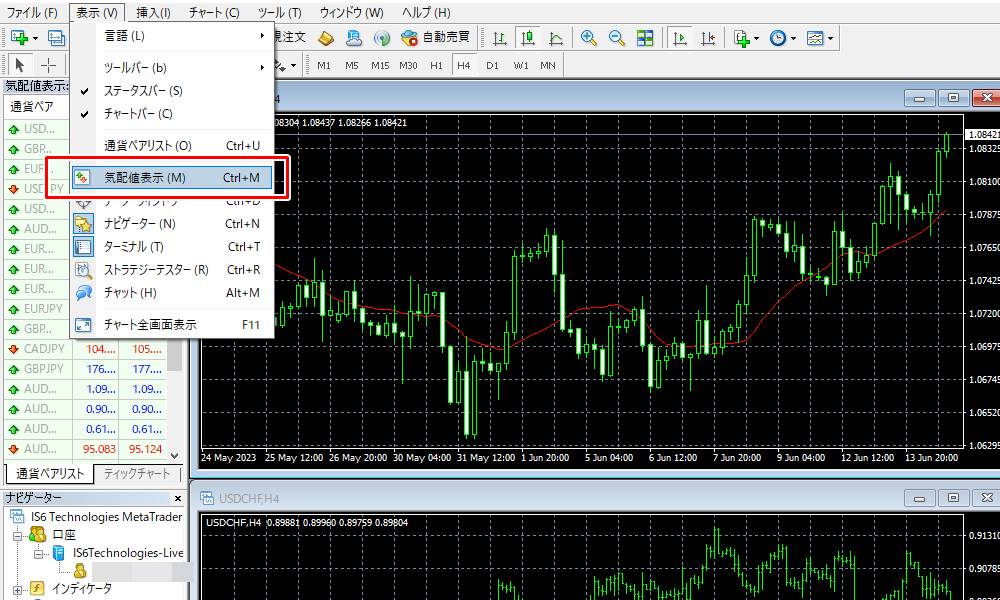Select the crosshair cursor tool
The image size is (1000, 600).
(47, 65)
